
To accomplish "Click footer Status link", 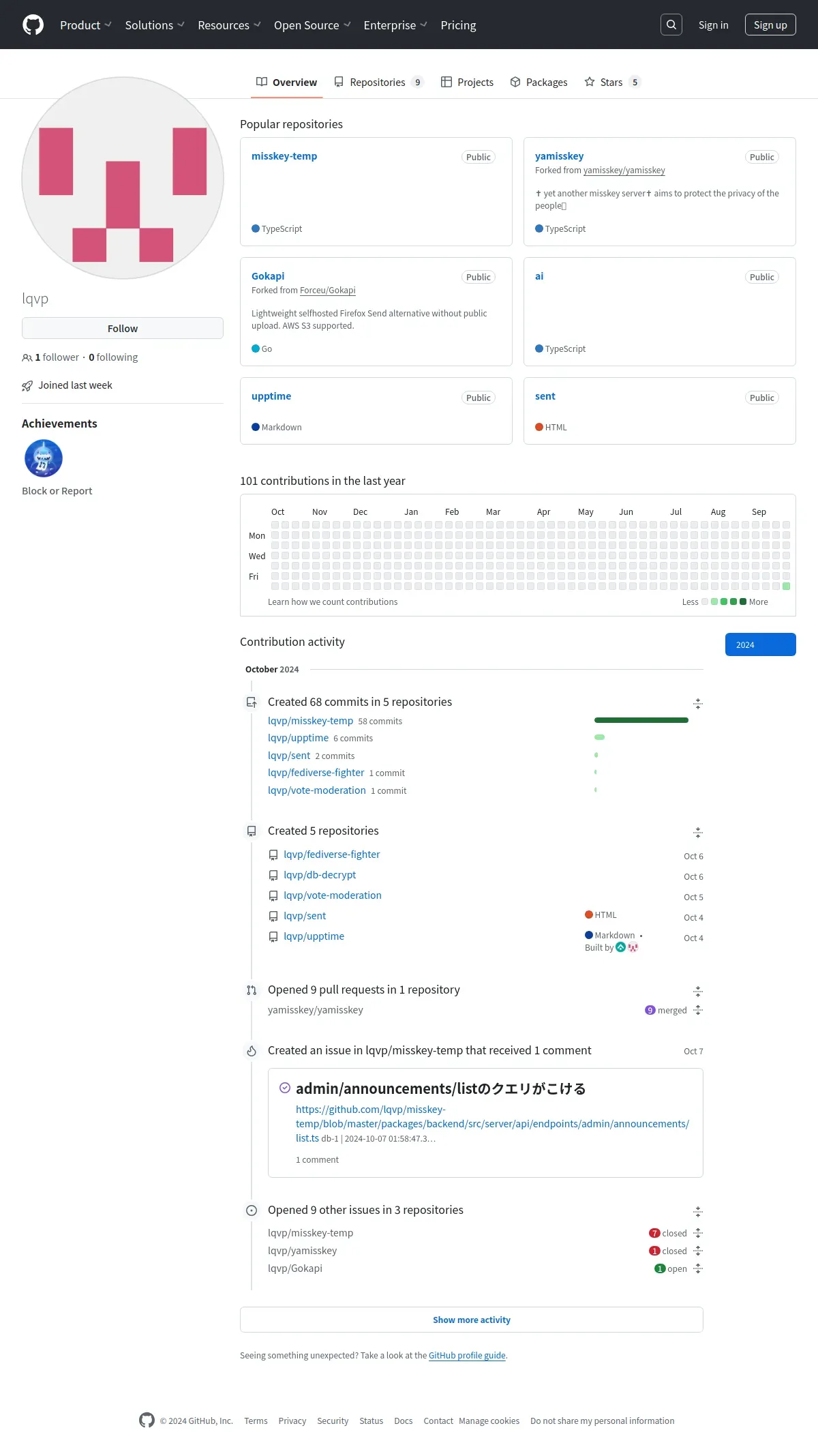I will (371, 1421).
